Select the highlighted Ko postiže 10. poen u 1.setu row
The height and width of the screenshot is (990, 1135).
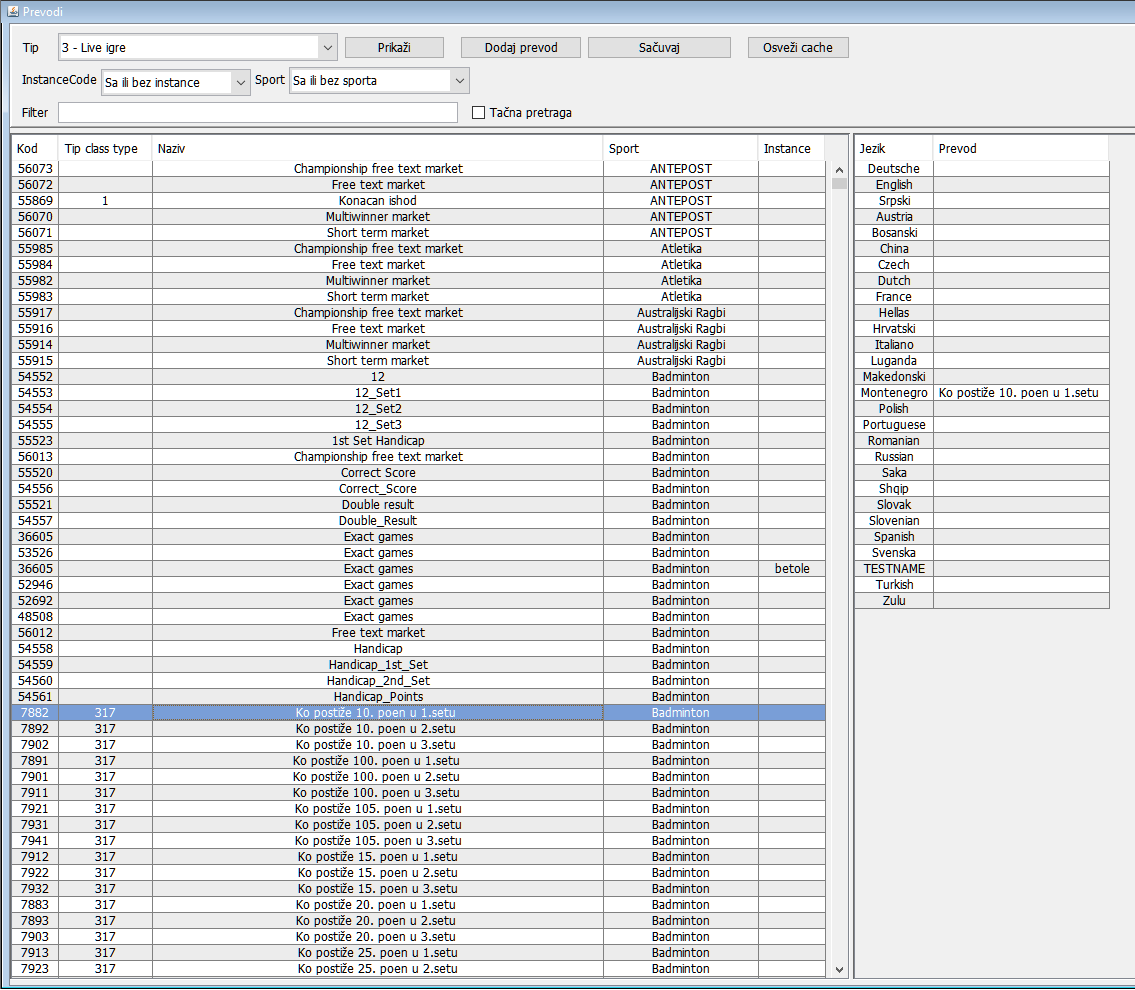pos(418,713)
